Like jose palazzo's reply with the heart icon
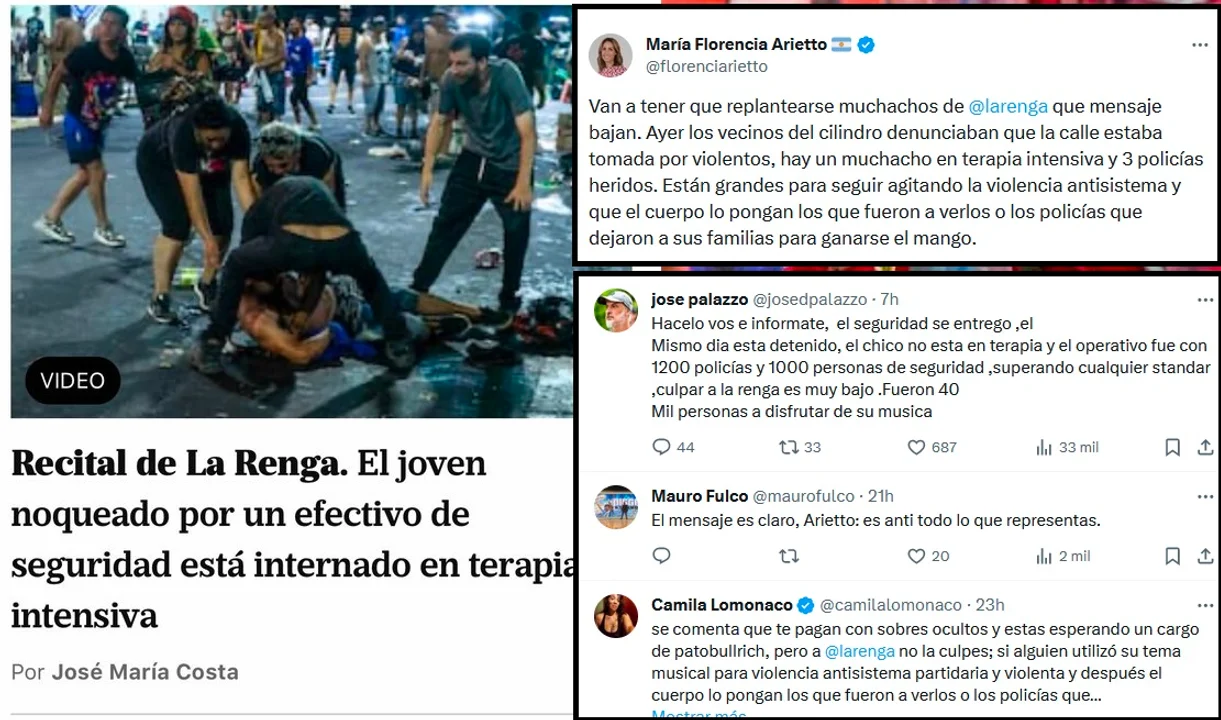The image size is (1221, 720). pyautogui.click(x=916, y=447)
